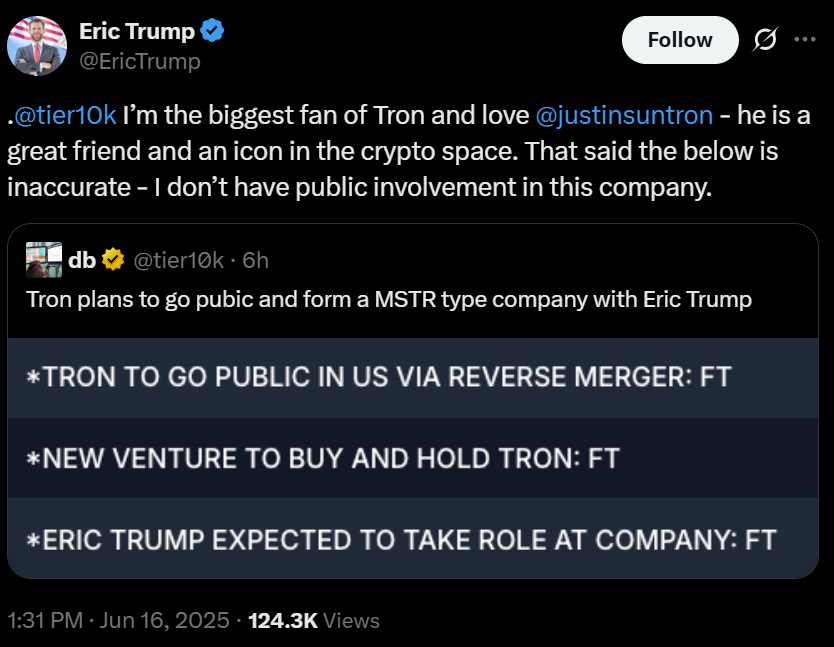Click the blue verified badge beside Eric Trump

[x=212, y=31]
